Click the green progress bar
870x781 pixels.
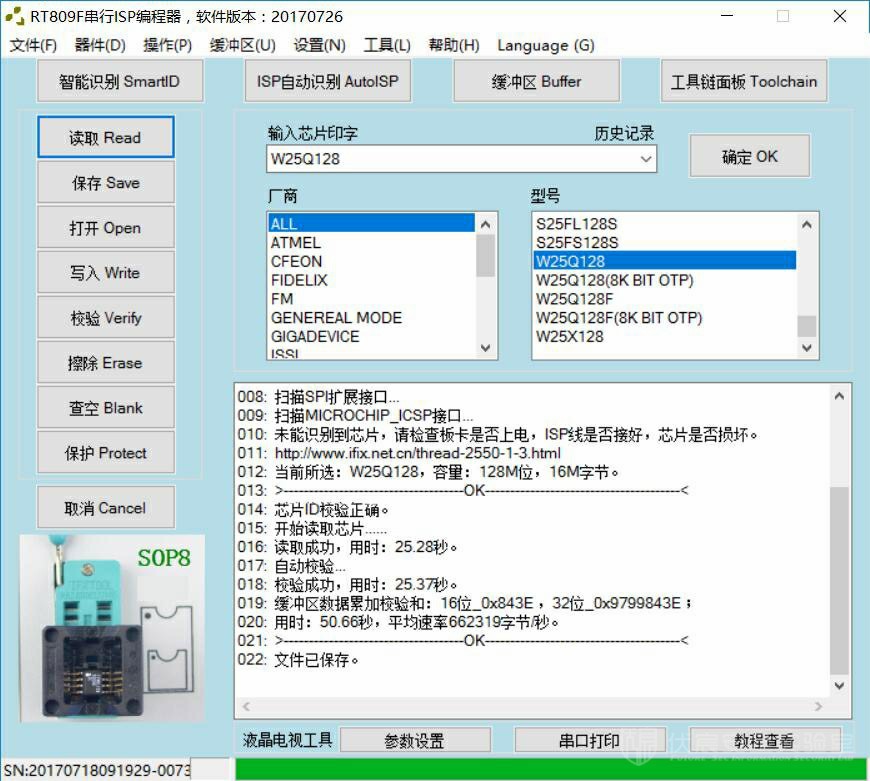pyautogui.click(x=552, y=769)
